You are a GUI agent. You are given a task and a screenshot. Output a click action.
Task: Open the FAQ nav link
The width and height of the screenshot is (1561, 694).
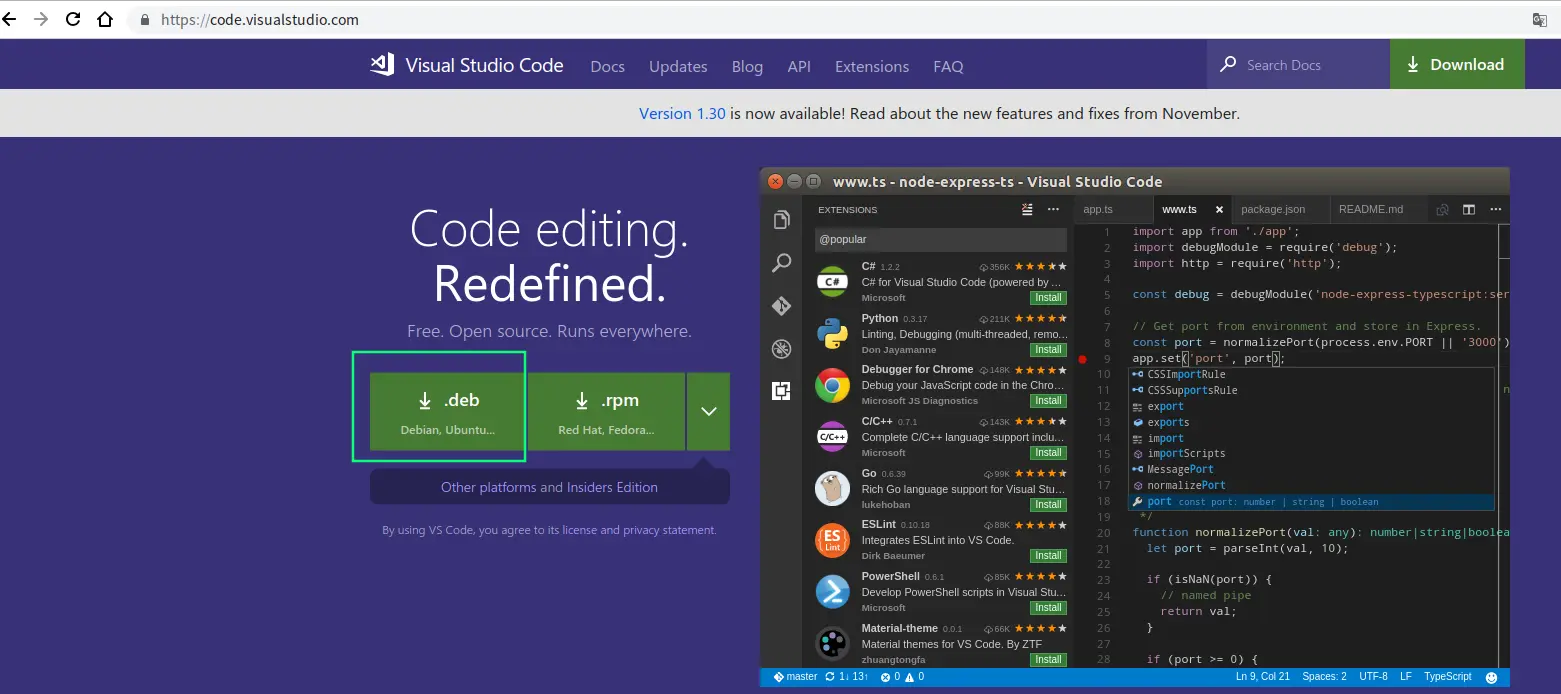click(948, 66)
